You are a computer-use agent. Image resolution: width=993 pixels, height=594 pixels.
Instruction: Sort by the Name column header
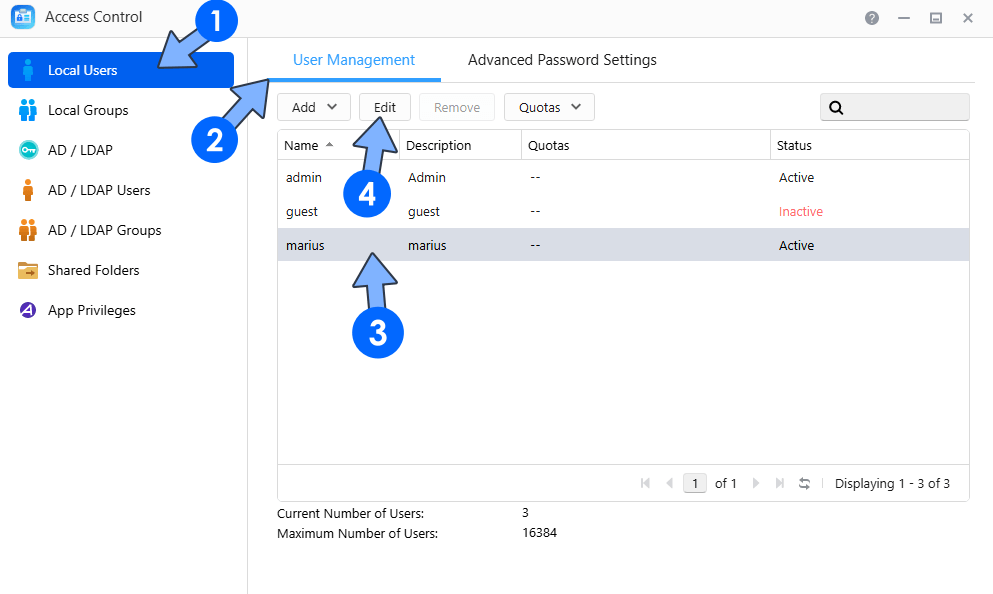pos(301,145)
